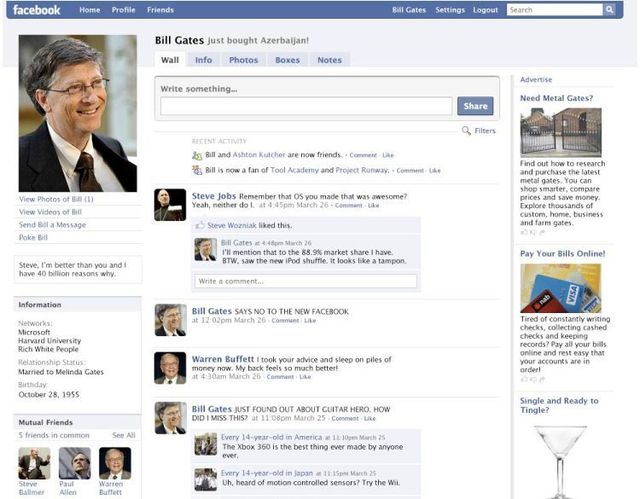640x499 pixels.
Task: Click the Share button
Action: tap(475, 106)
